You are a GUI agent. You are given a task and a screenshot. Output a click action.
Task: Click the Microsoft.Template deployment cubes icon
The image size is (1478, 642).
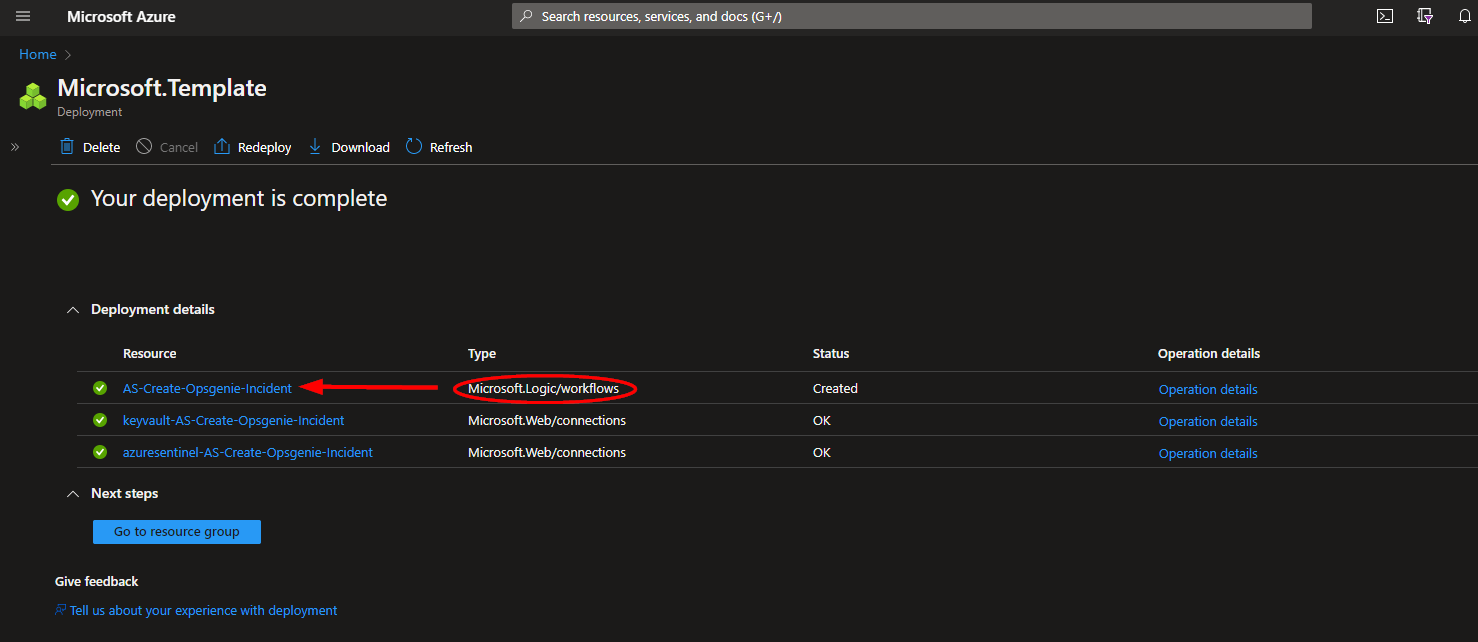(x=33, y=97)
